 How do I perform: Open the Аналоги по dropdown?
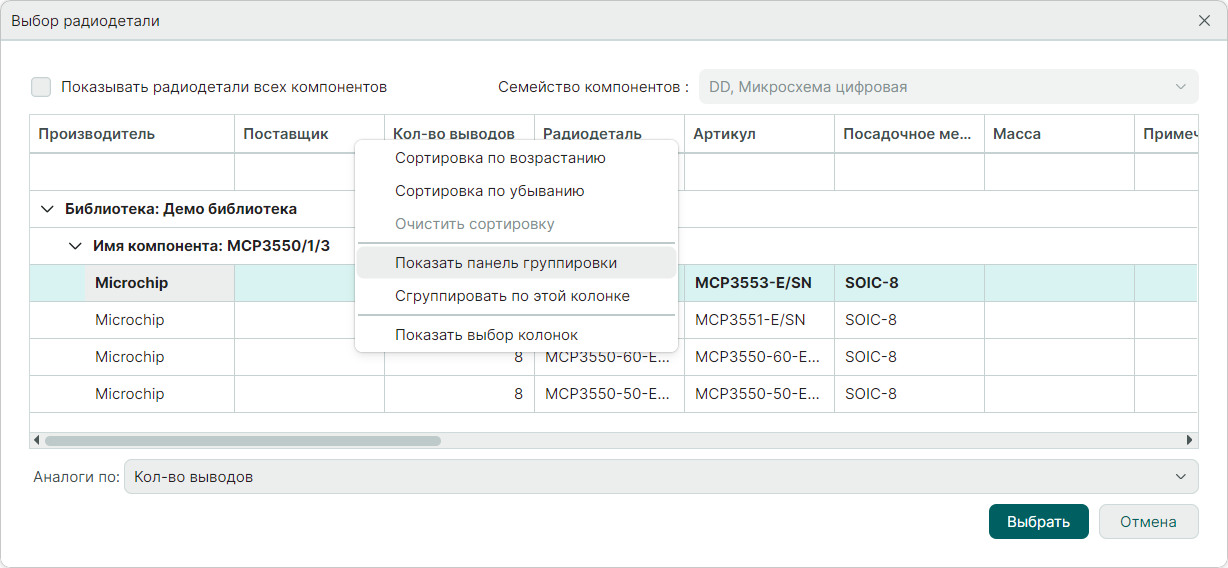pyautogui.click(x=660, y=477)
